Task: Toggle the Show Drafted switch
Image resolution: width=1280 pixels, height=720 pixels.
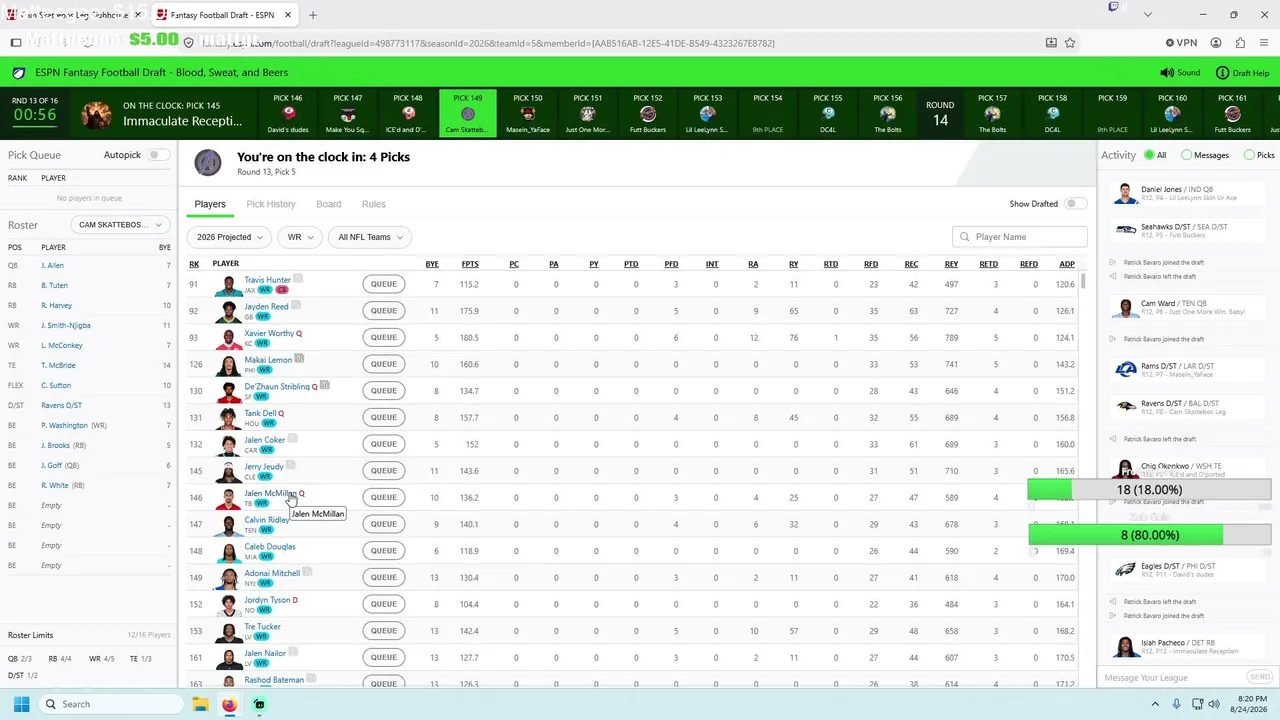Action: point(1075,204)
